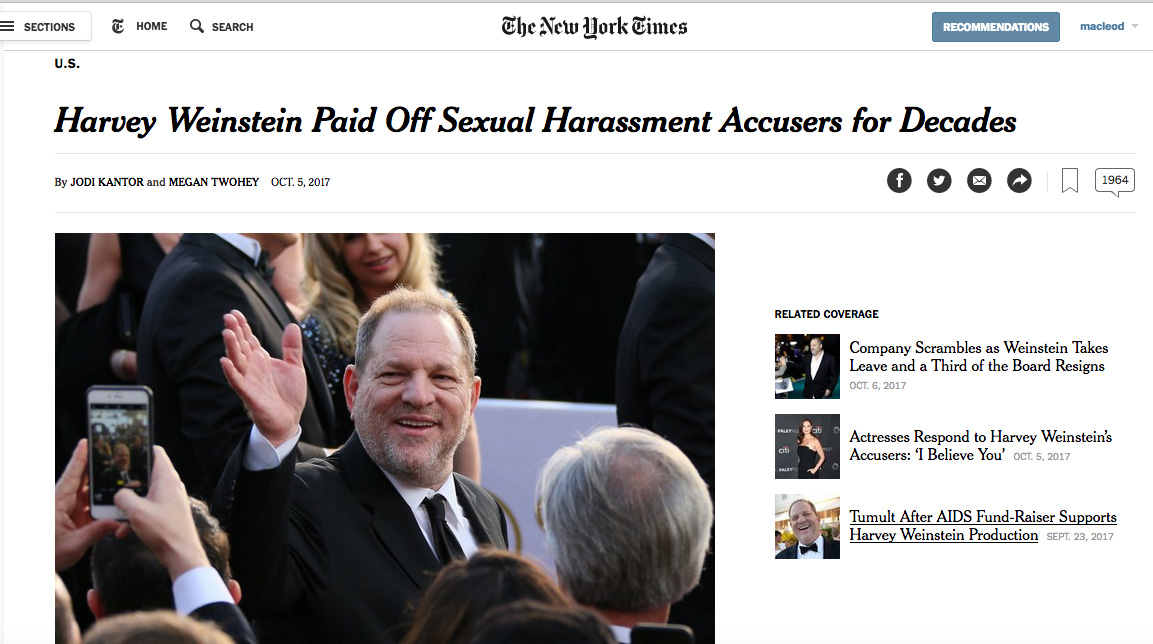Expand the macleod account dropdown
The height and width of the screenshot is (644, 1153).
[x=1109, y=26]
